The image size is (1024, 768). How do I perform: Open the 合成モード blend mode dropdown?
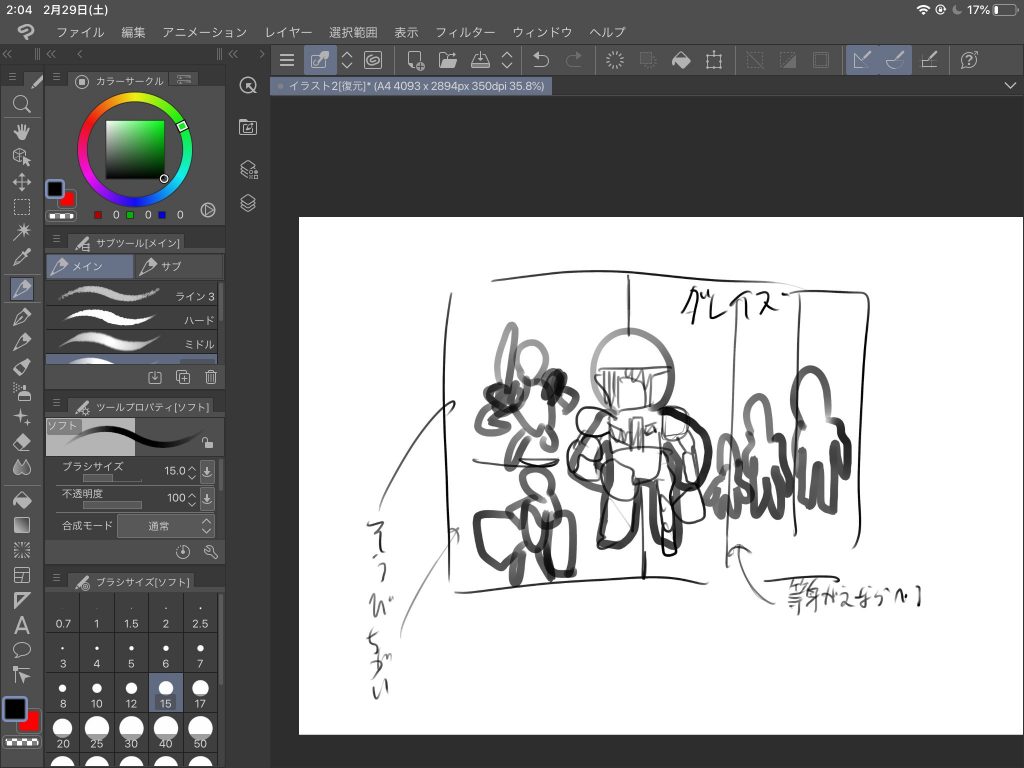[166, 525]
